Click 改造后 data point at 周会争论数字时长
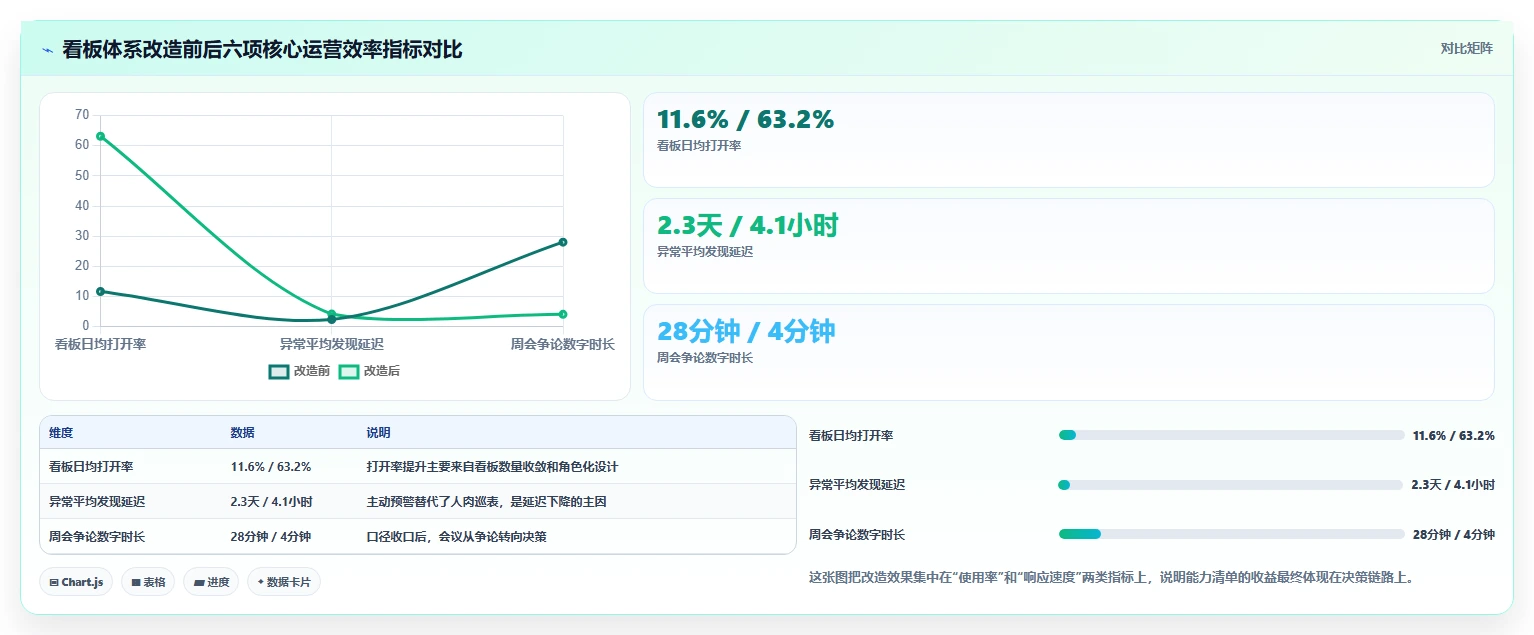The height and width of the screenshot is (635, 1534). 563,314
